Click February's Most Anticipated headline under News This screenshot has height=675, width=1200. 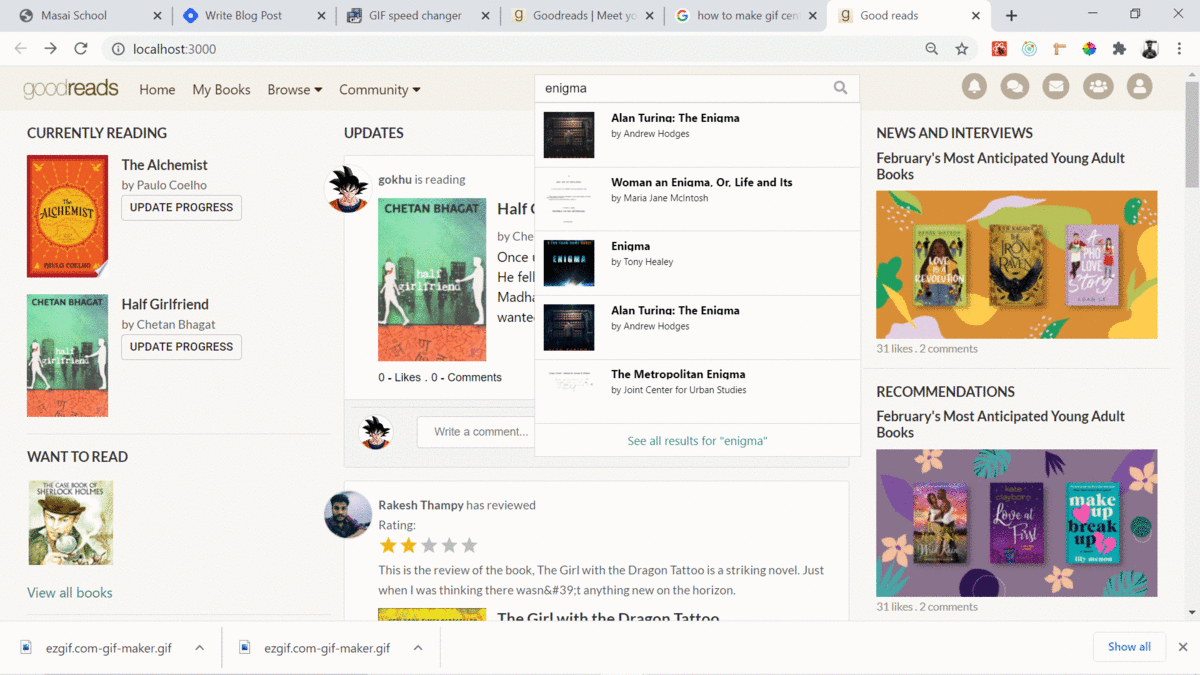(x=1000, y=166)
